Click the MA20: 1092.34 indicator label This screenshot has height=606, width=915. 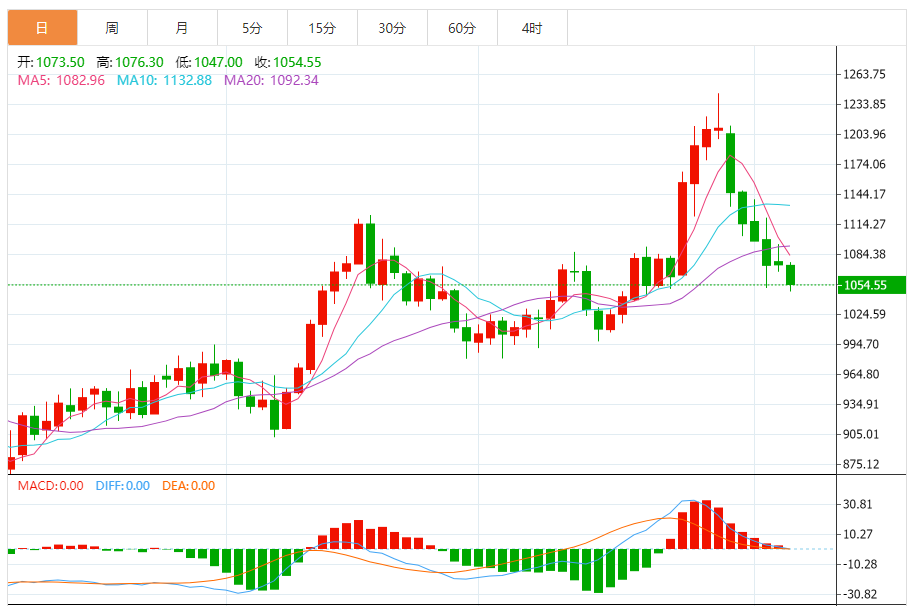click(x=271, y=80)
